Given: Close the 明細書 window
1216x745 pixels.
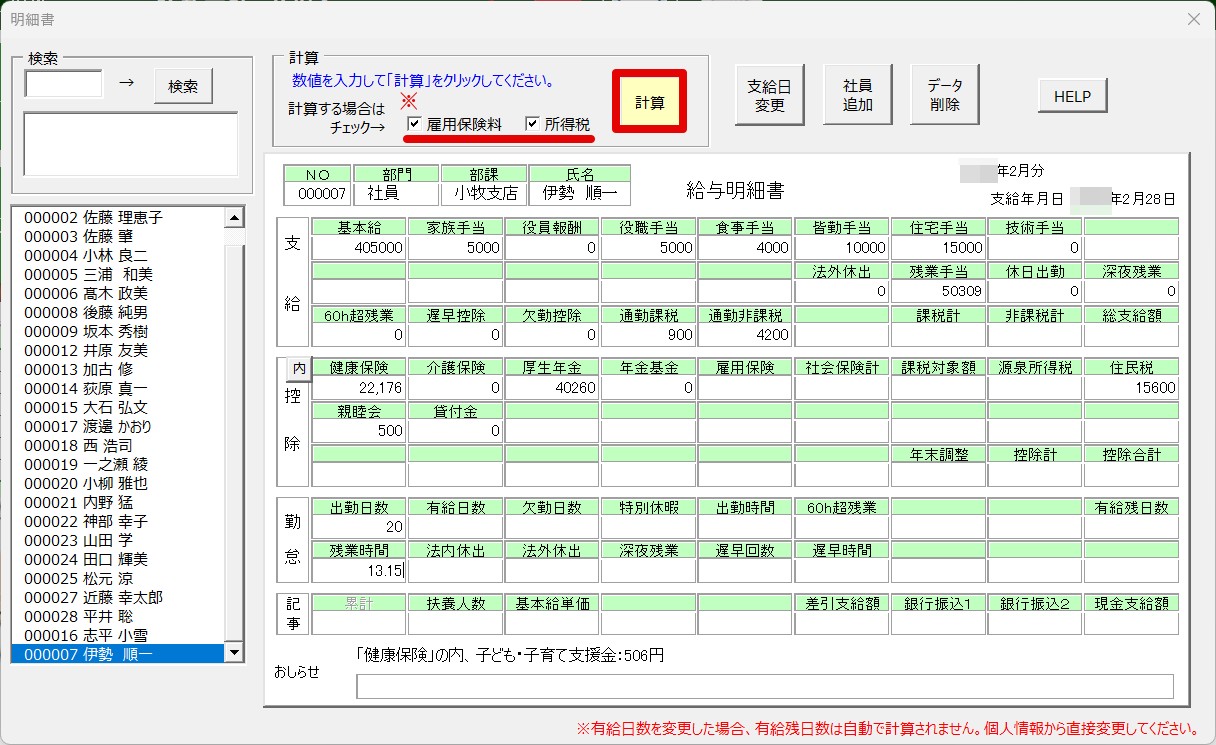Looking at the screenshot, I should [x=1193, y=19].
